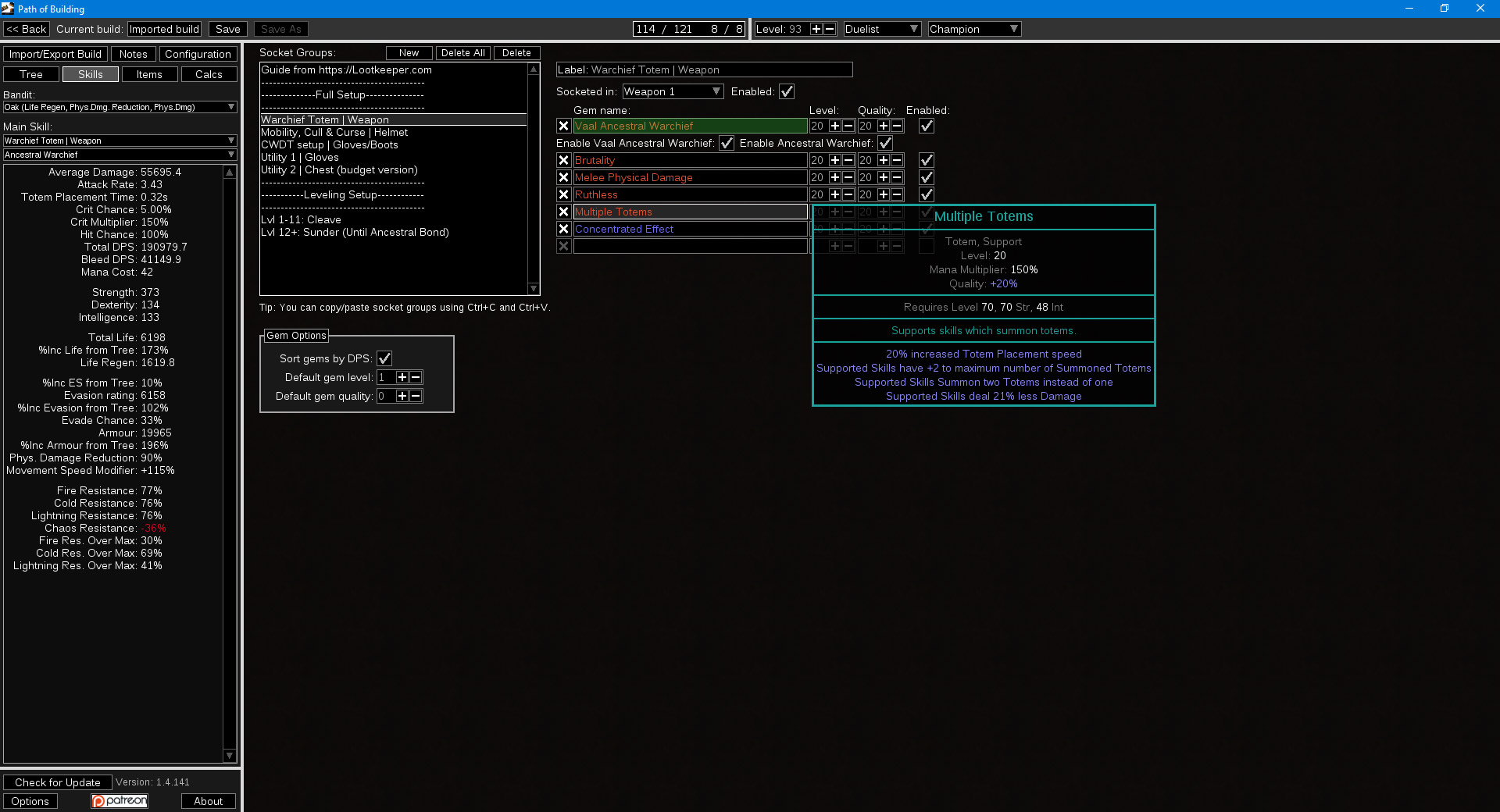1500x812 pixels.
Task: Remove the Concentrated Effect gem
Action: pos(563,229)
